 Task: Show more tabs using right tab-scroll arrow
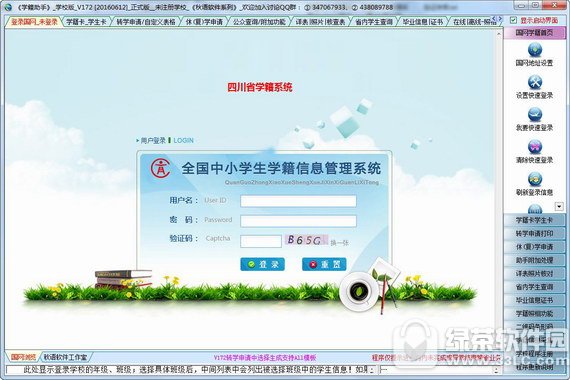click(500, 18)
